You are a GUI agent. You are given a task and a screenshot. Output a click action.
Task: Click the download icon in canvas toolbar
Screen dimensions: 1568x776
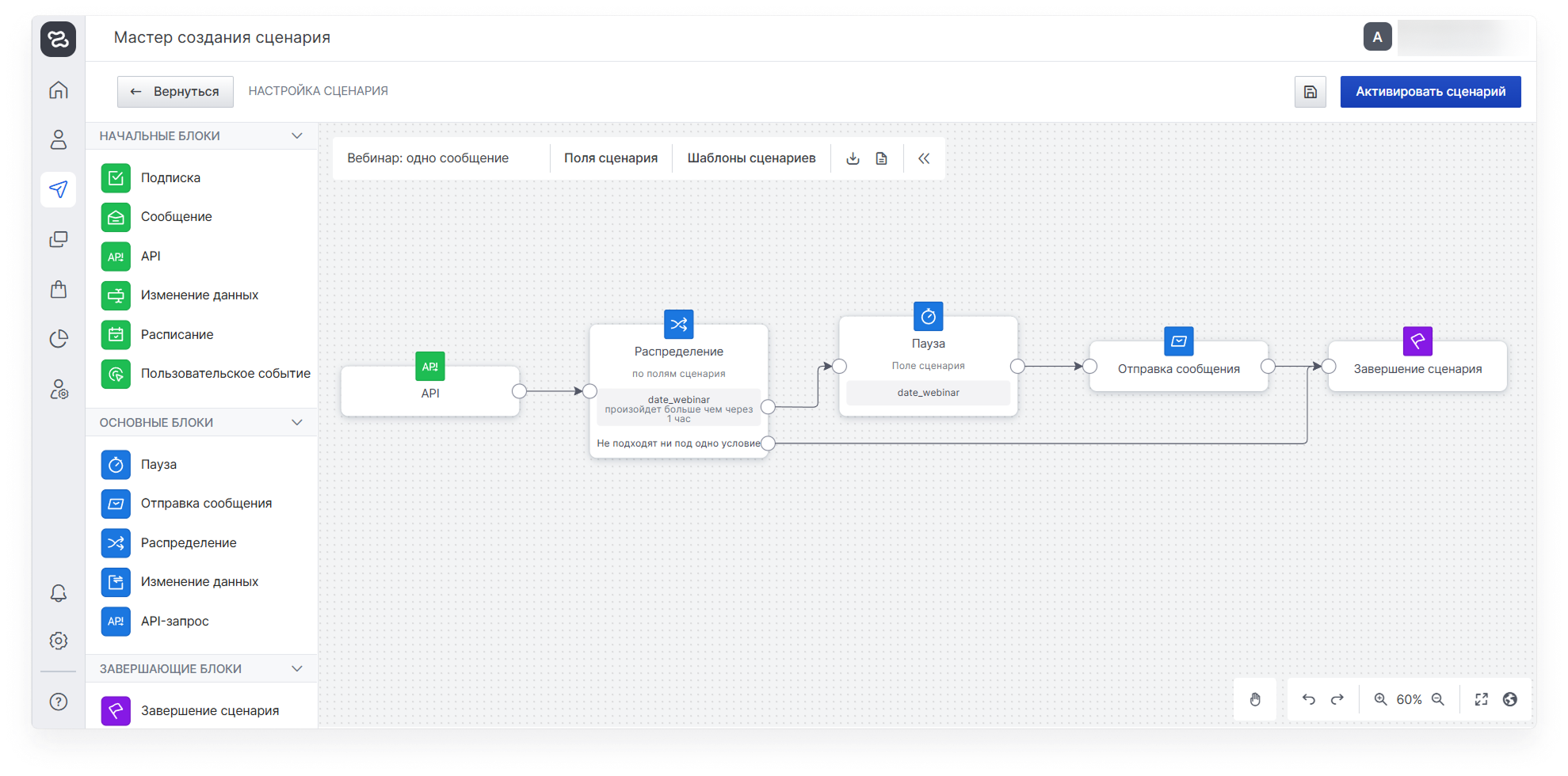853,158
